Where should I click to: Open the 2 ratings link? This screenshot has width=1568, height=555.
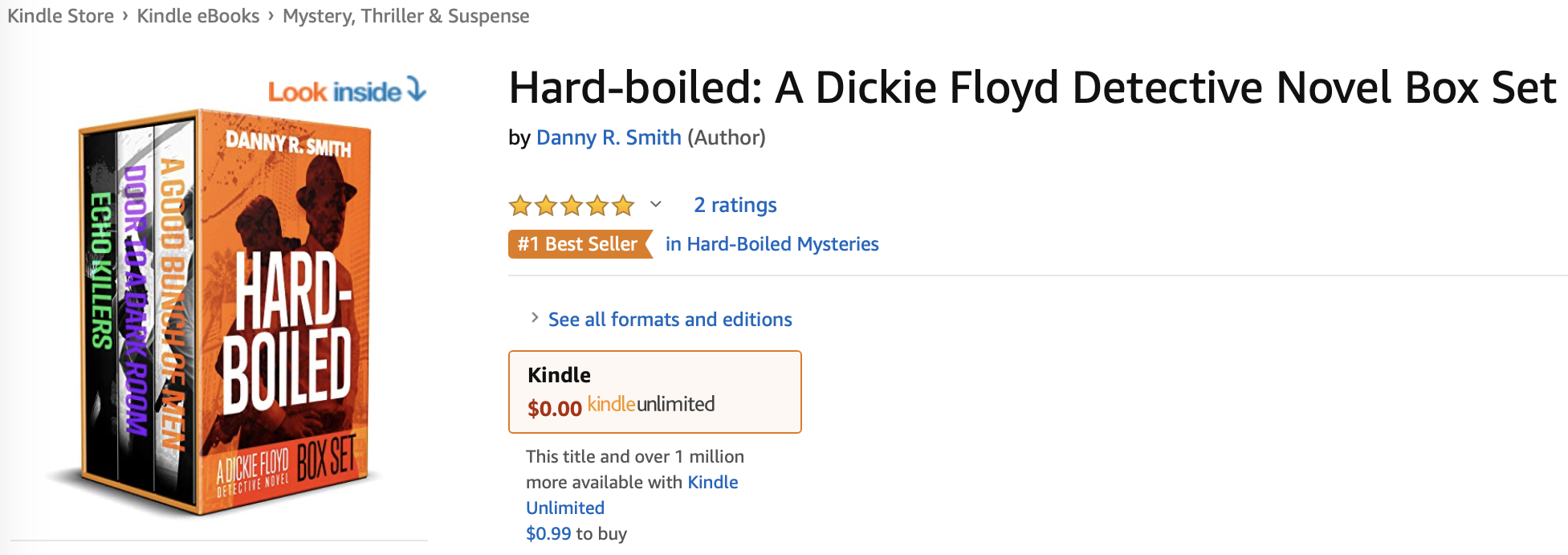pos(735,206)
